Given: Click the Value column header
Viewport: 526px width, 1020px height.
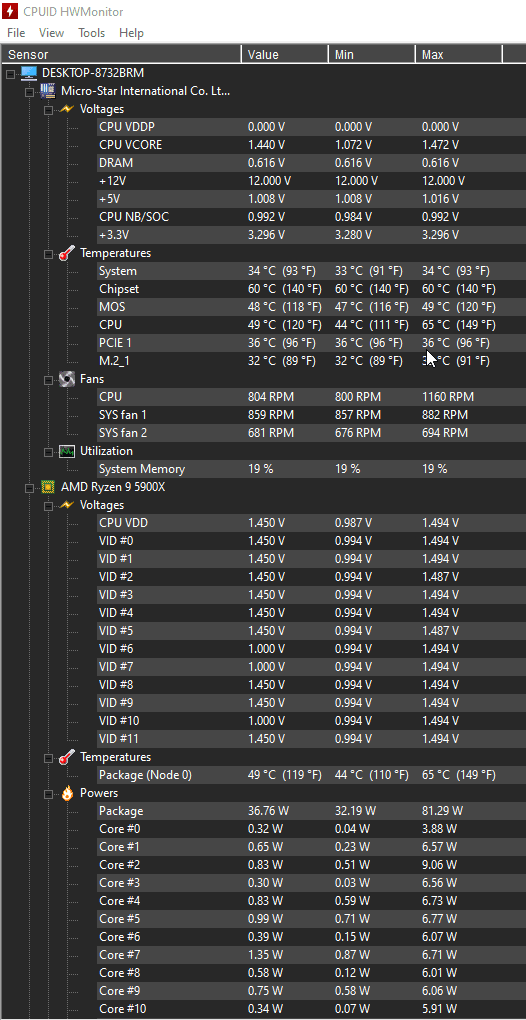Looking at the screenshot, I should pos(285,55).
